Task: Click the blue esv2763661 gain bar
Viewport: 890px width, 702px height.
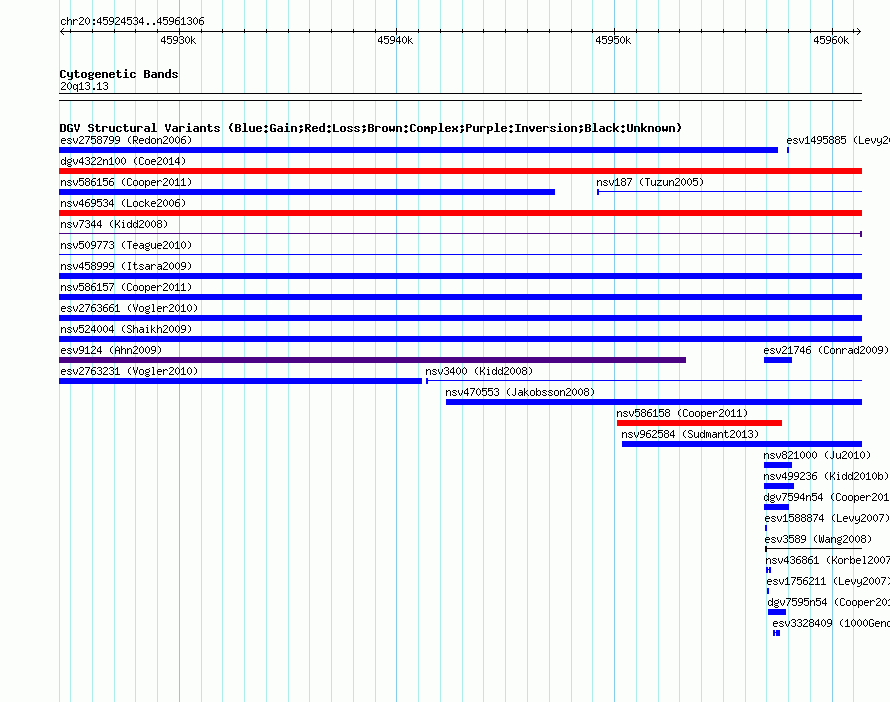Action: coord(460,318)
